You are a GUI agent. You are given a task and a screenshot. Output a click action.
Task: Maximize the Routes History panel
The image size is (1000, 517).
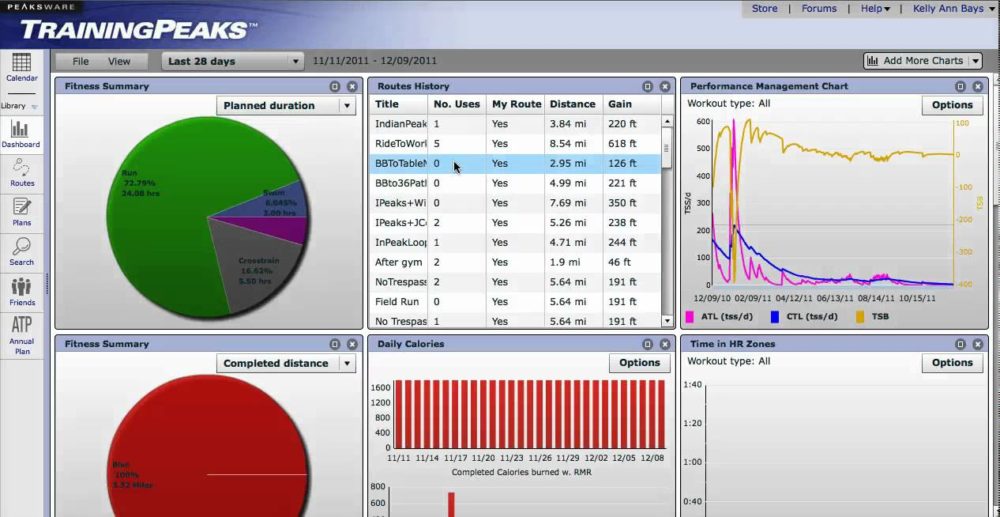click(x=647, y=87)
